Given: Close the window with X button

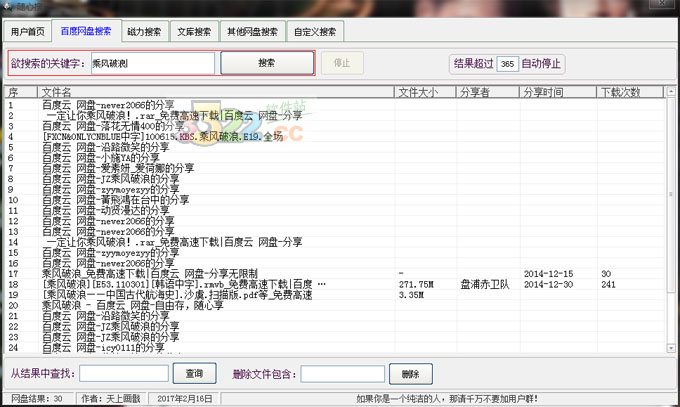Looking at the screenshot, I should pyautogui.click(x=662, y=3).
